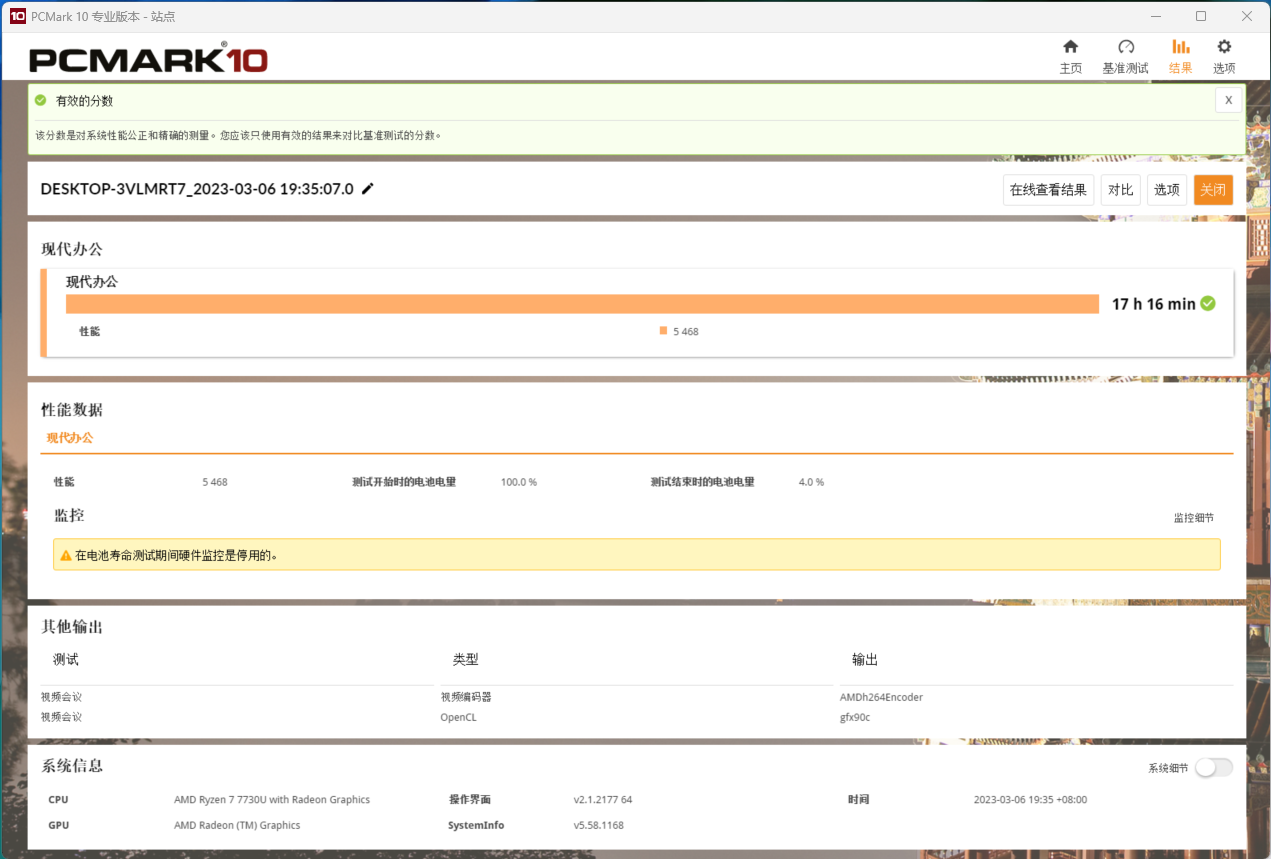Viewport: 1271px width, 859px height.
Task: Dismiss the valid score notice with X
Action: (x=1229, y=100)
